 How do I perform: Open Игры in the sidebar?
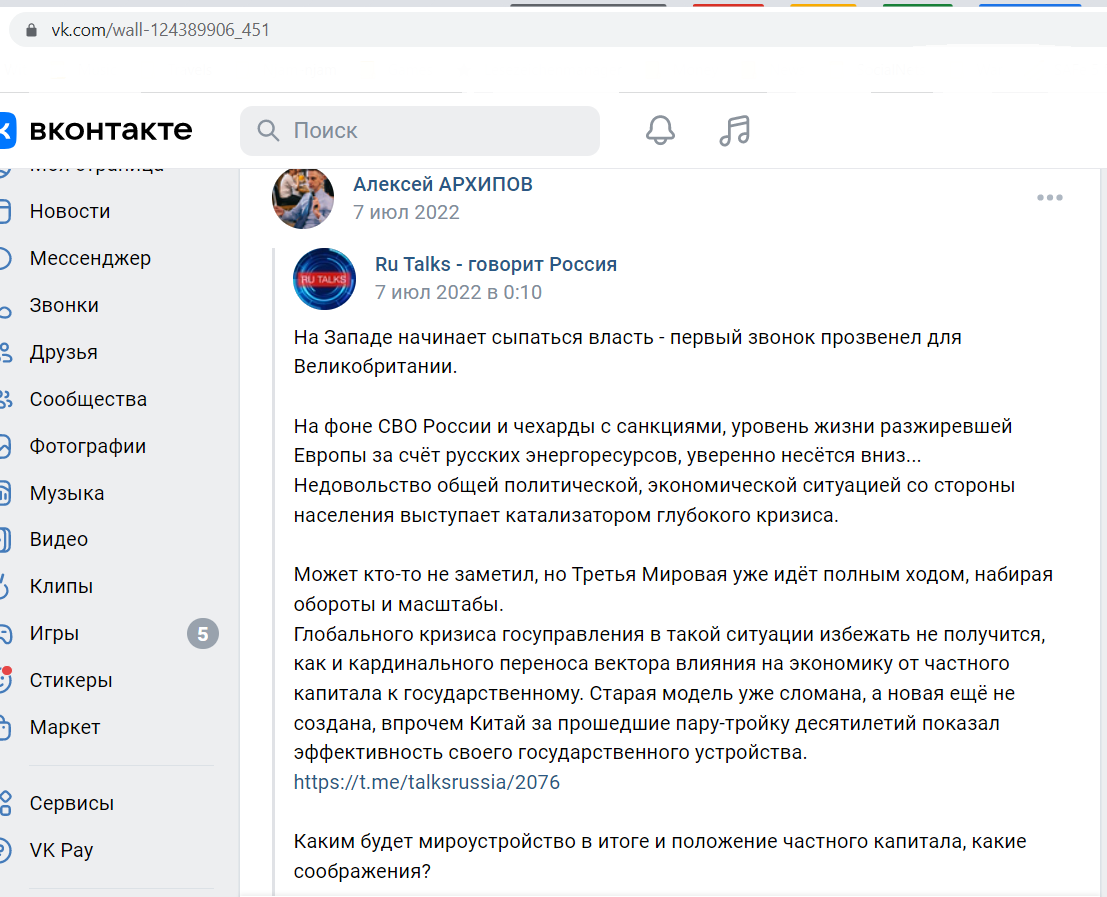coord(54,633)
